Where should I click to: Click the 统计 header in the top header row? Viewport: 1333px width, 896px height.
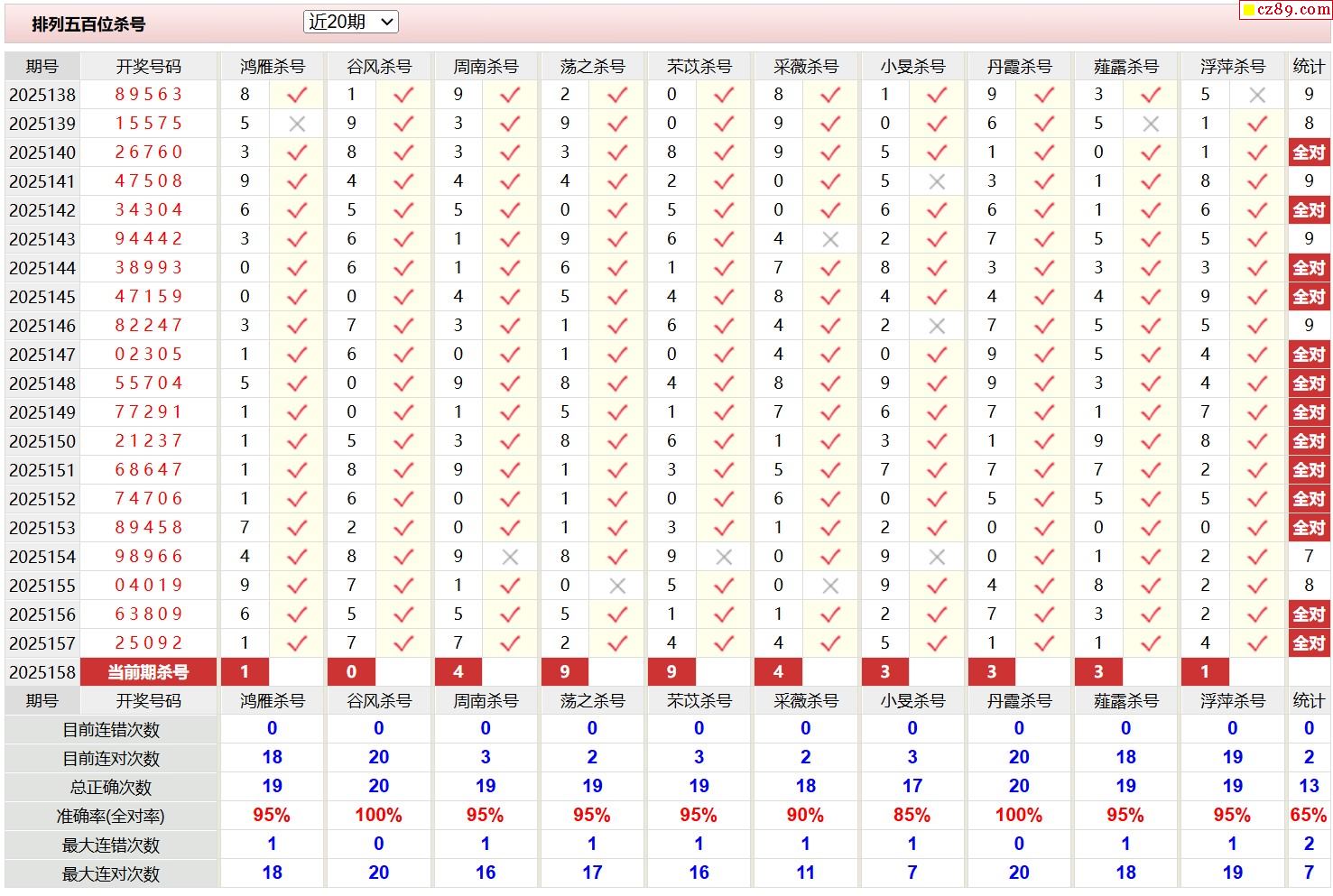[x=1309, y=67]
